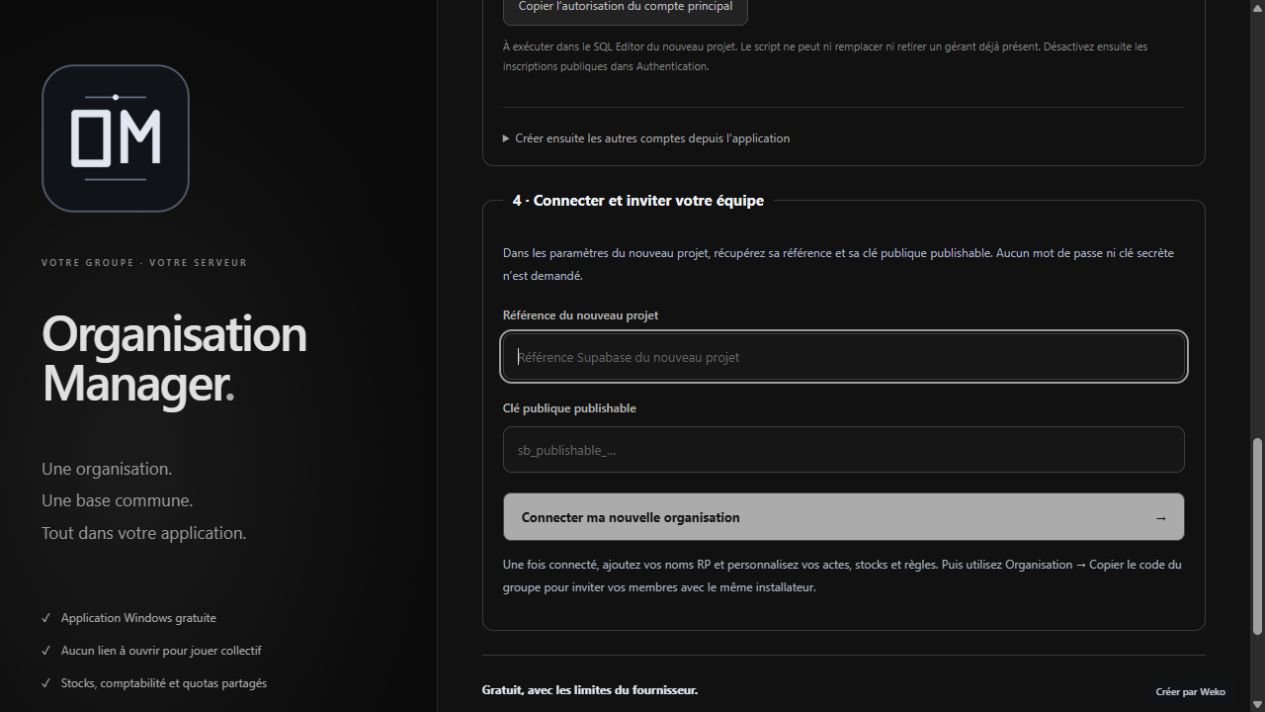Image resolution: width=1265 pixels, height=712 pixels.
Task: Click 'Clé publique publishable' label
Action: (569, 408)
